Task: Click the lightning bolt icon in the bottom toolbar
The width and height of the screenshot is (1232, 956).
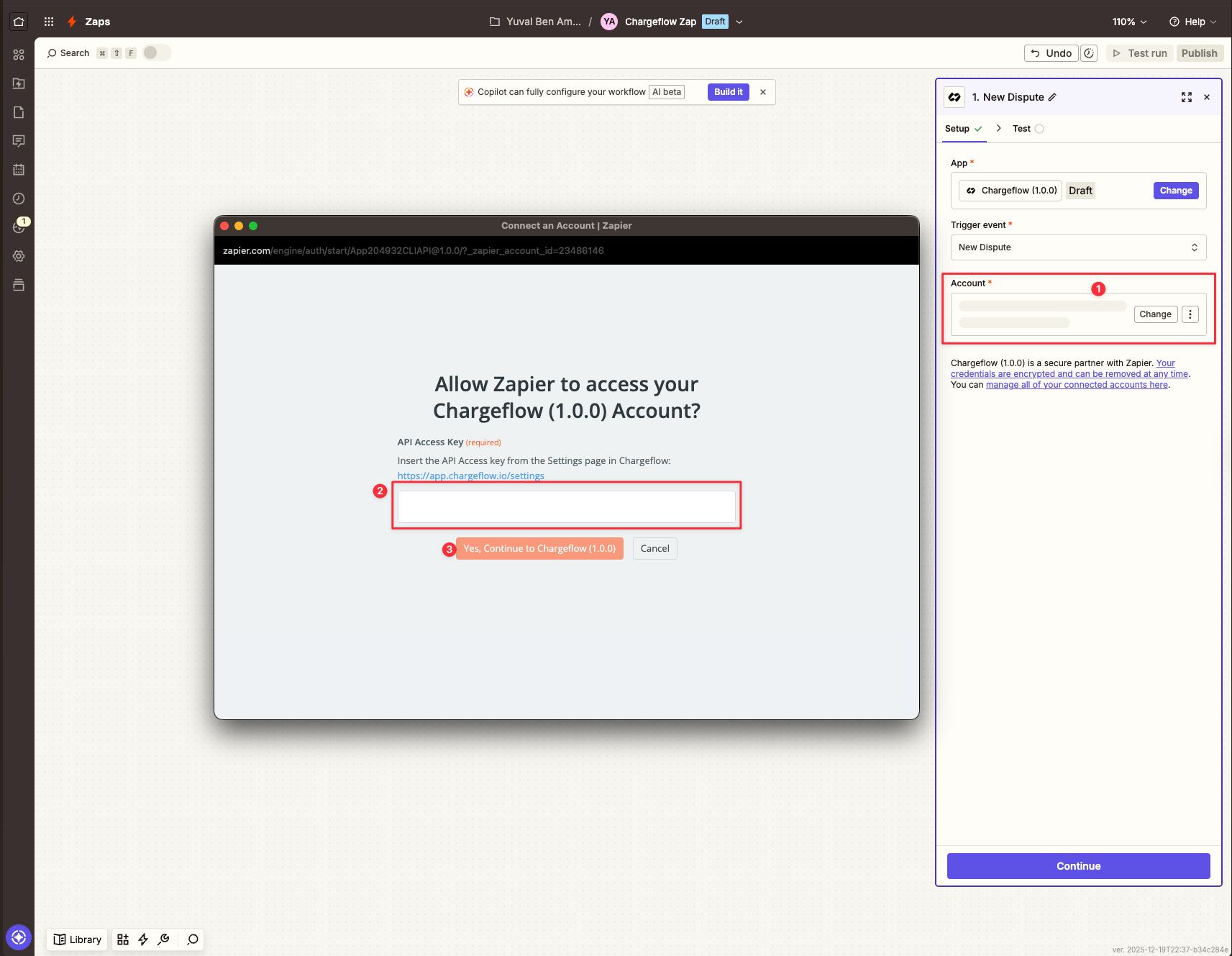Action: [x=143, y=939]
